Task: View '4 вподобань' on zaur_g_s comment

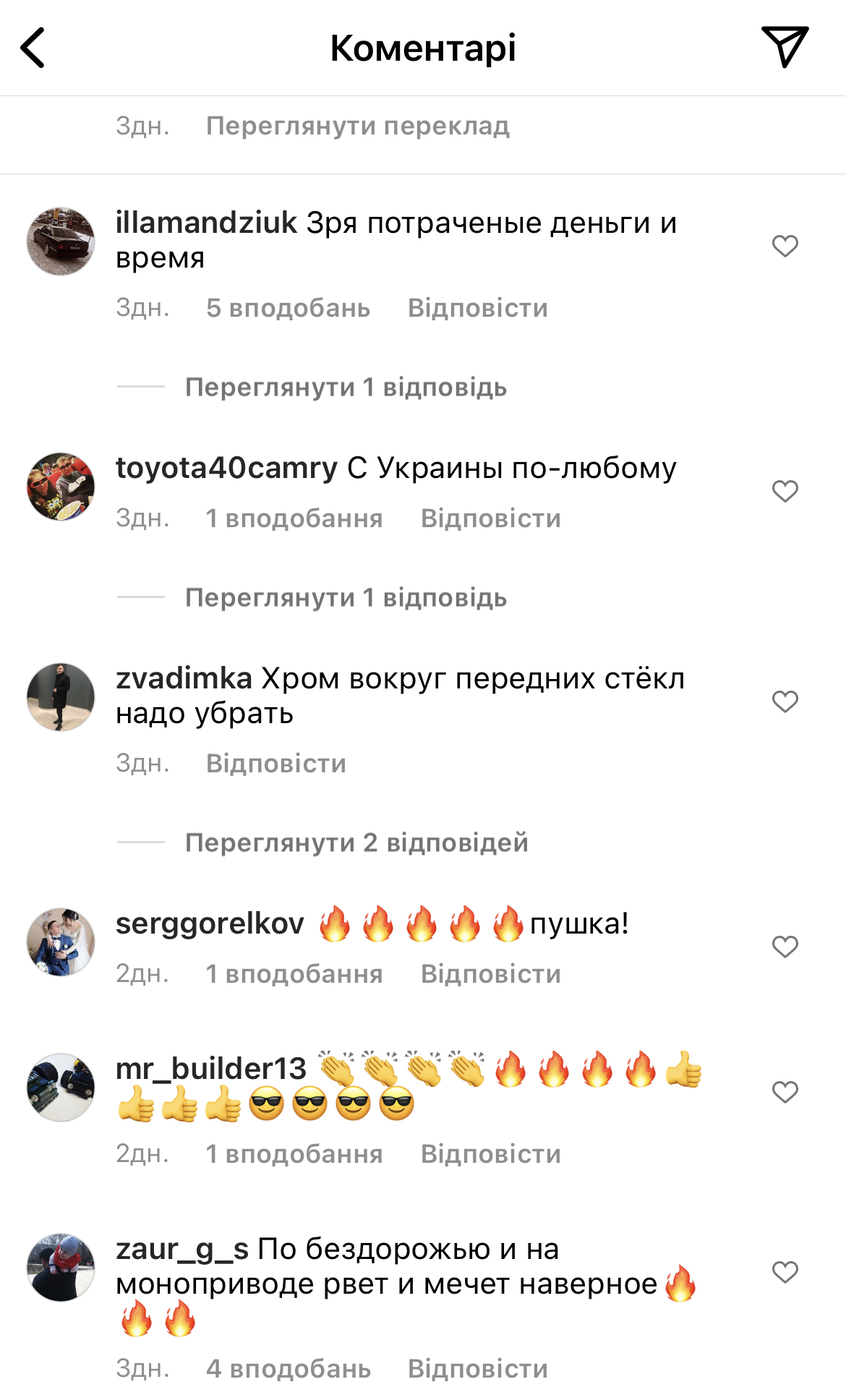Action: pyautogui.click(x=288, y=1369)
